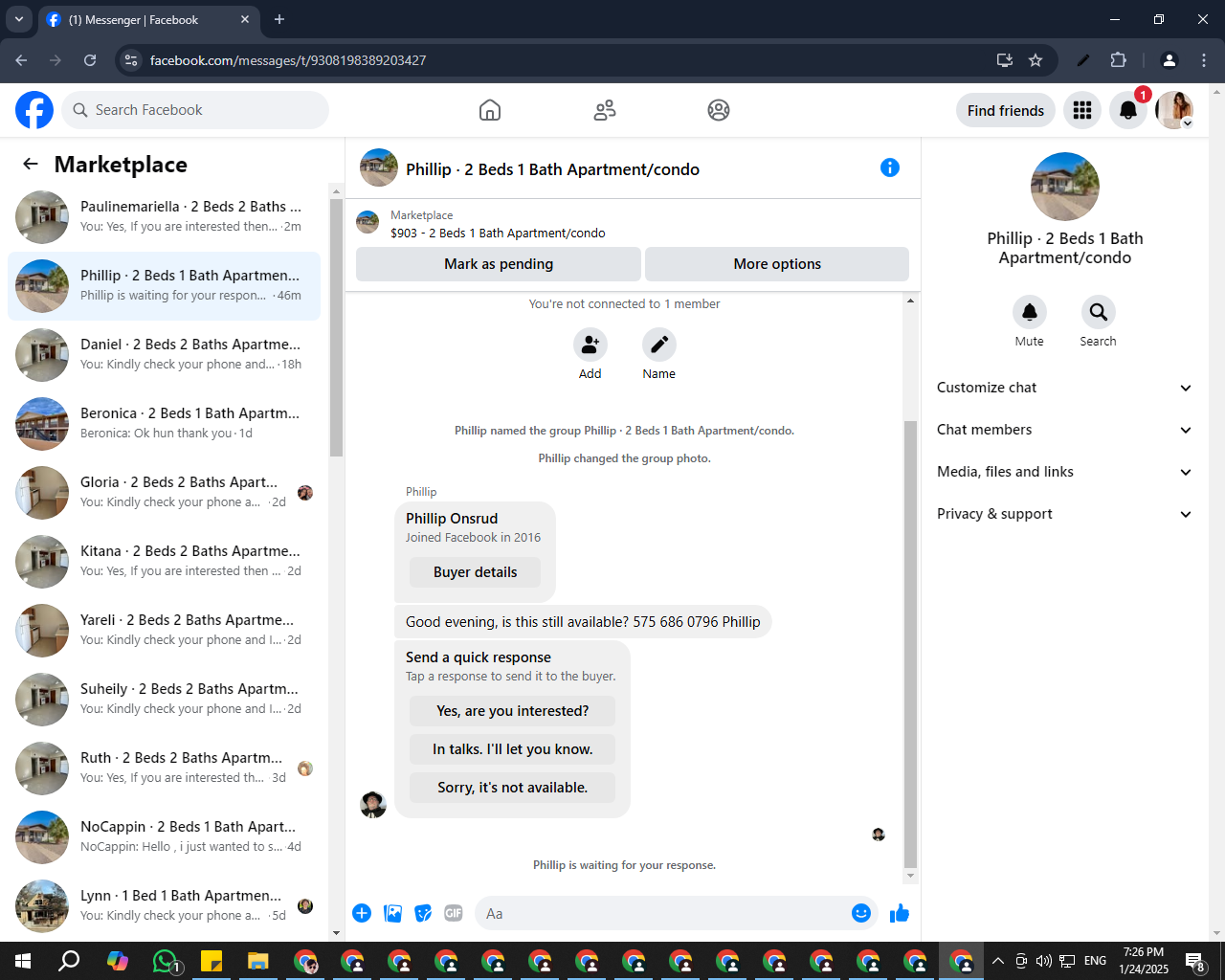Open the Facebook menu grid icon

coord(1082,110)
